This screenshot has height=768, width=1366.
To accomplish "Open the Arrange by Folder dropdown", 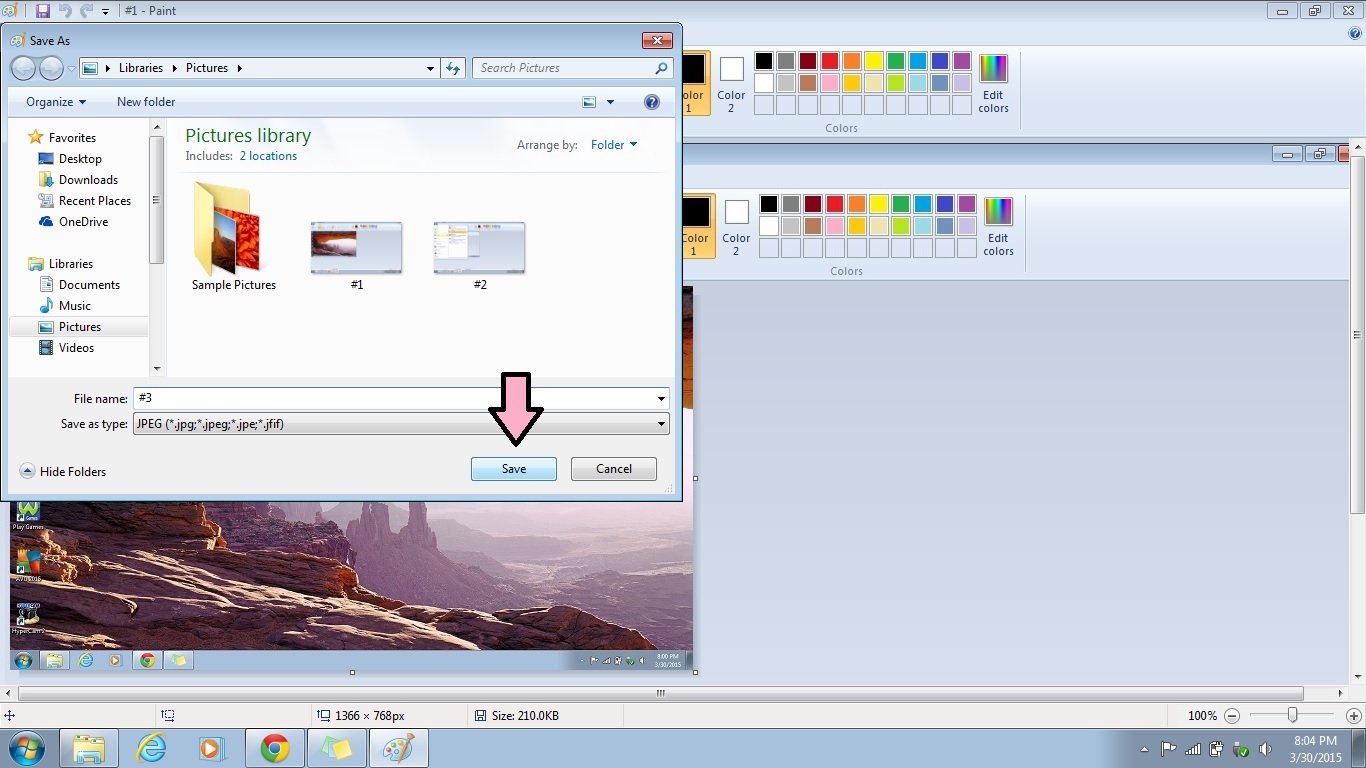I will click(614, 145).
